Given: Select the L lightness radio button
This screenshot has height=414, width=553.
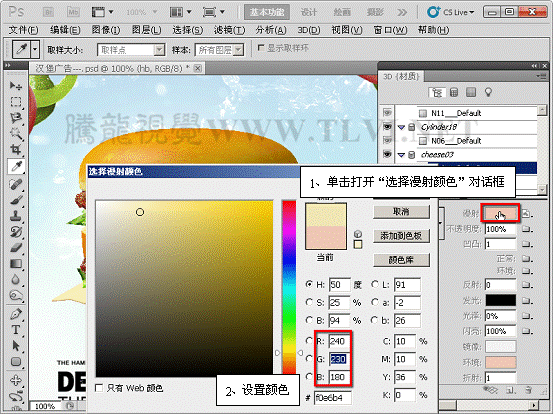Looking at the screenshot, I should (x=375, y=284).
